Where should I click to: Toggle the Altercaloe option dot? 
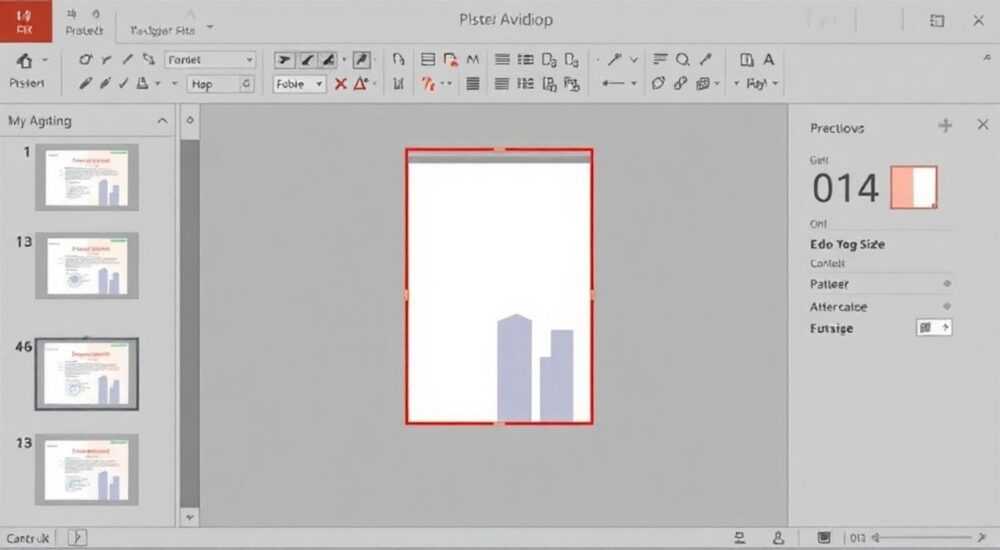tap(947, 306)
